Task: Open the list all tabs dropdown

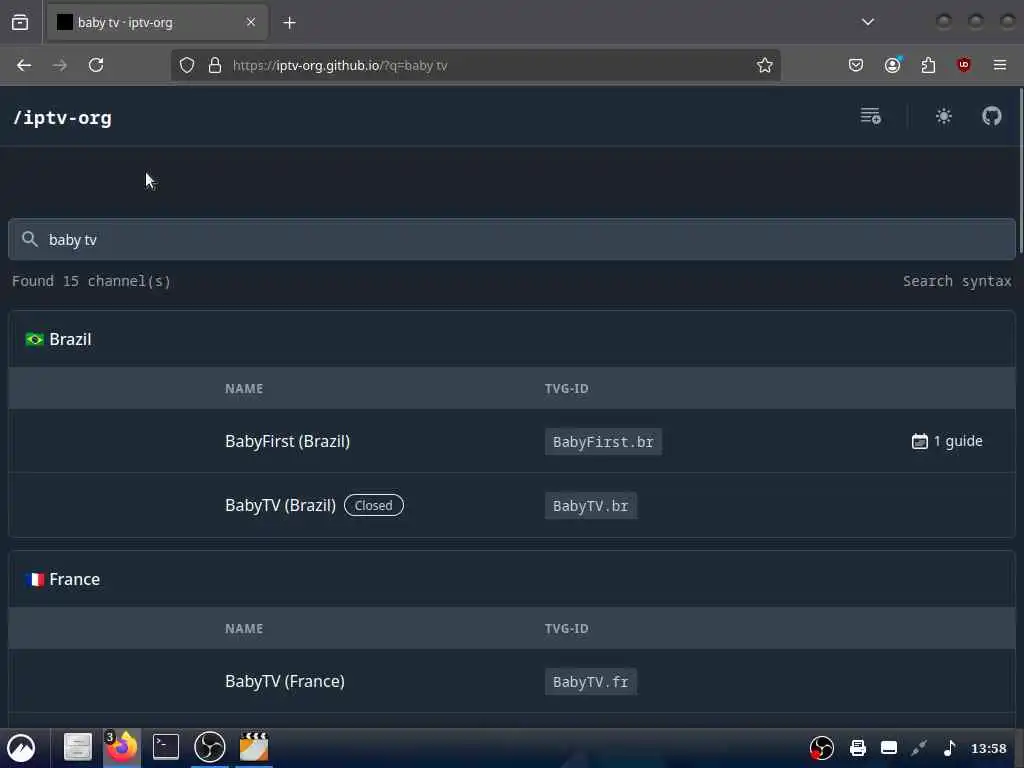Action: click(x=867, y=22)
